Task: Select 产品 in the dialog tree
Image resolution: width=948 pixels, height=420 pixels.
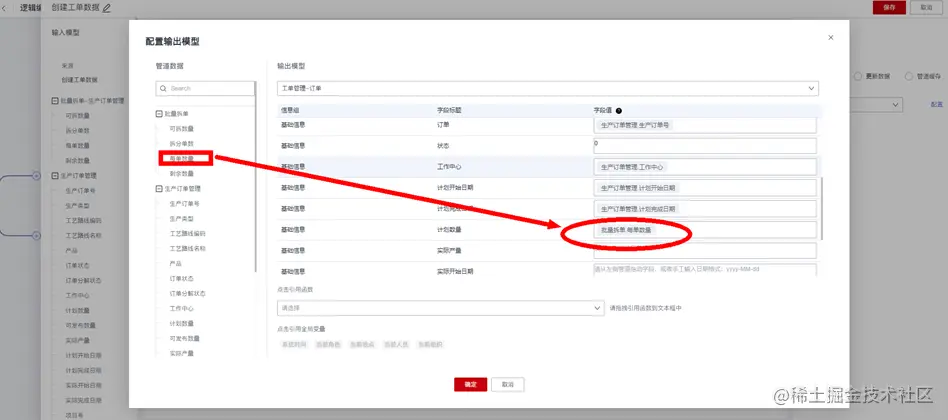Action: (x=175, y=263)
